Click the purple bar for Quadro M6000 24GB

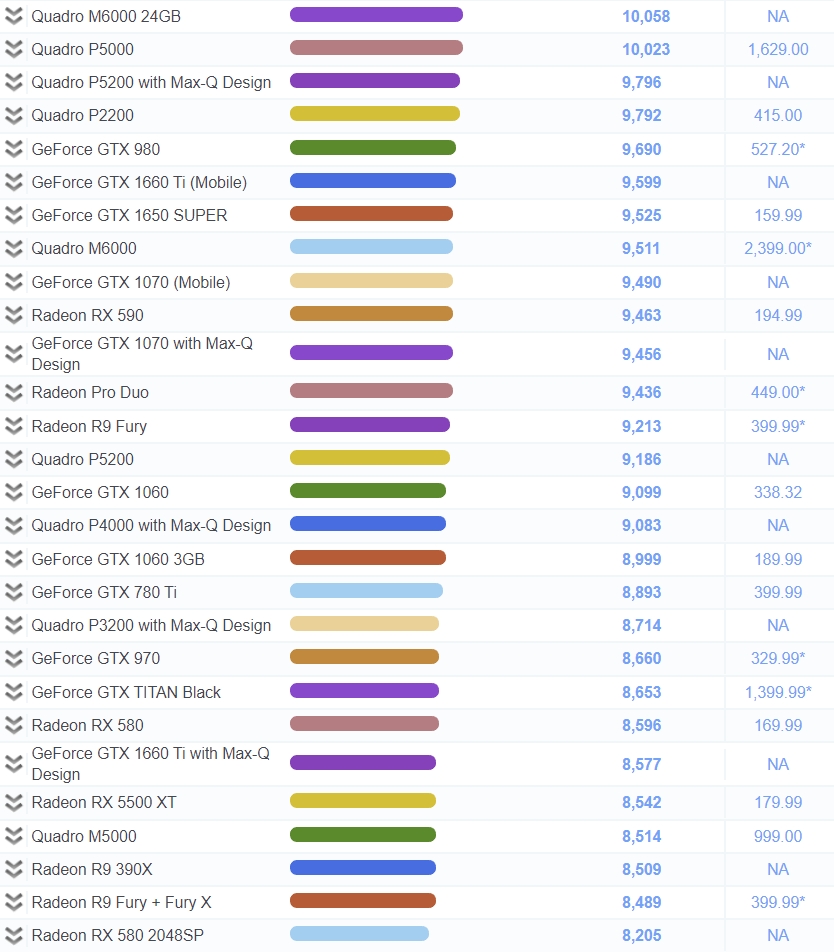click(x=376, y=15)
